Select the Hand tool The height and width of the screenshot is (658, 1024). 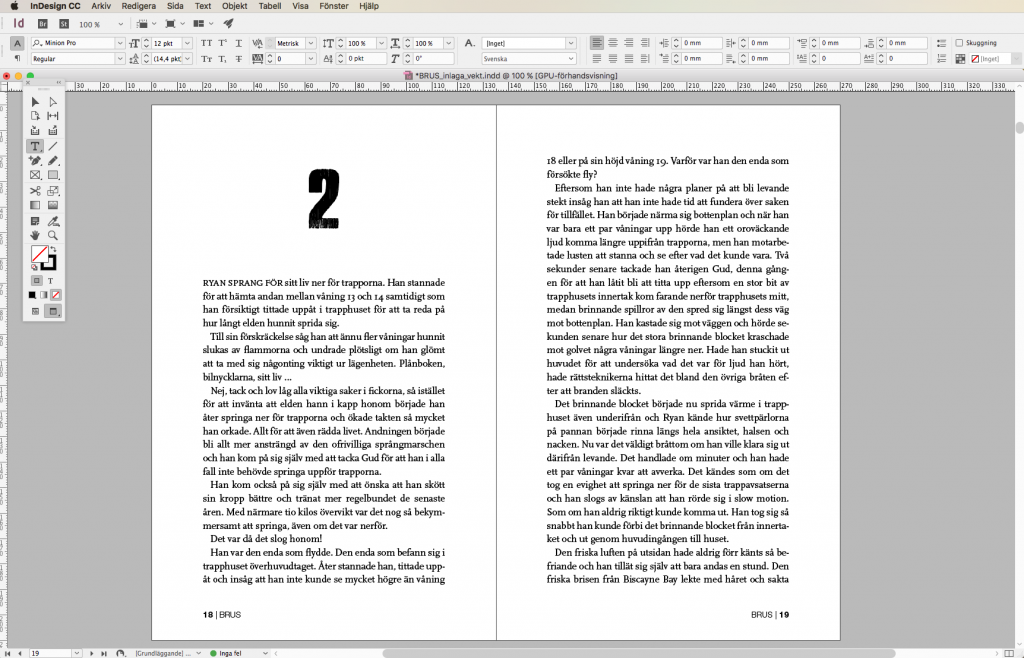(x=35, y=236)
